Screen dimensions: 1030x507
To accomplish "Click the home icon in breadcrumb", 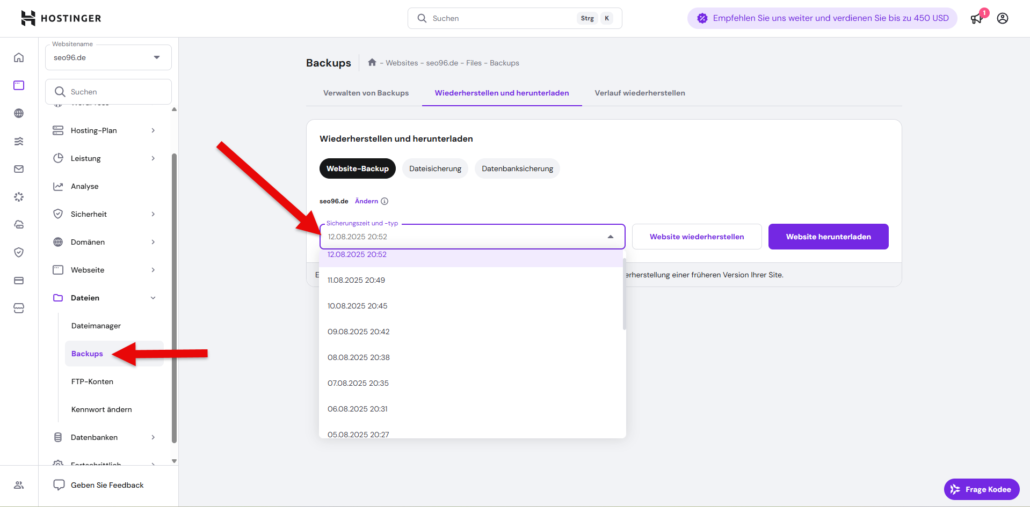I will click(372, 63).
